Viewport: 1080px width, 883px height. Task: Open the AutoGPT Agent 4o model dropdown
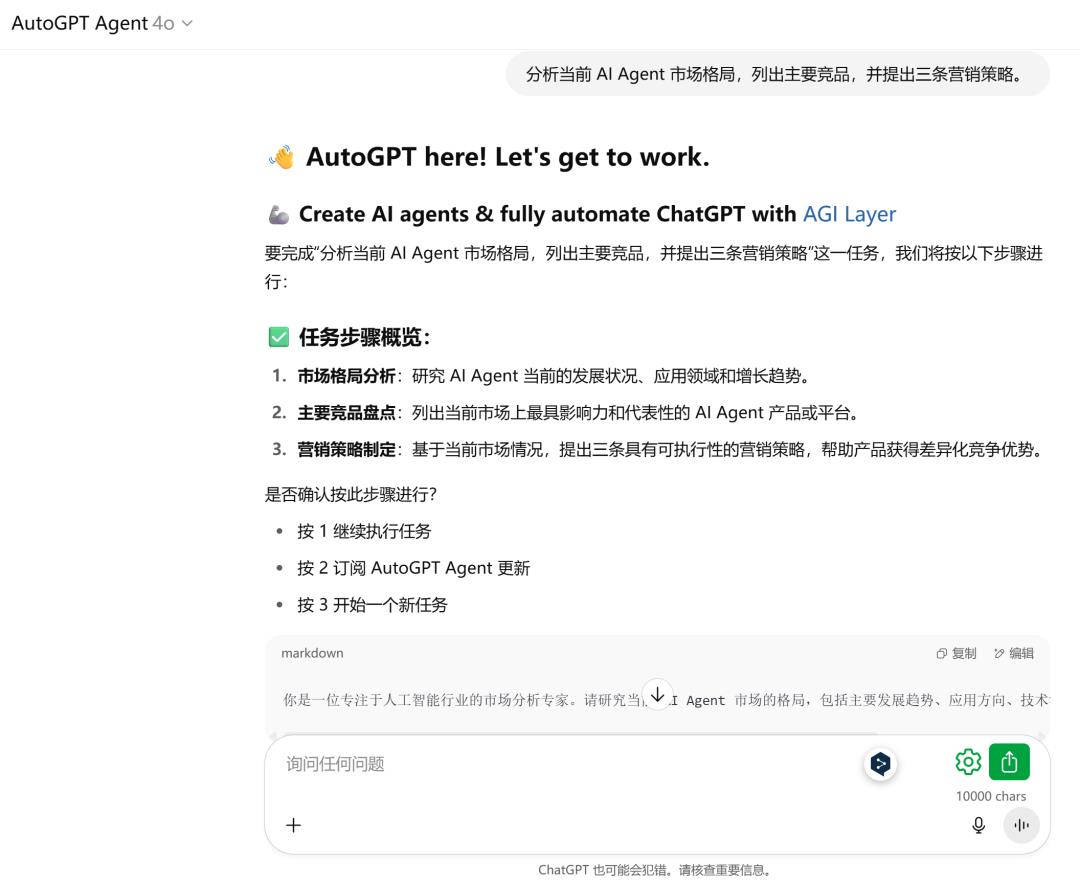102,23
